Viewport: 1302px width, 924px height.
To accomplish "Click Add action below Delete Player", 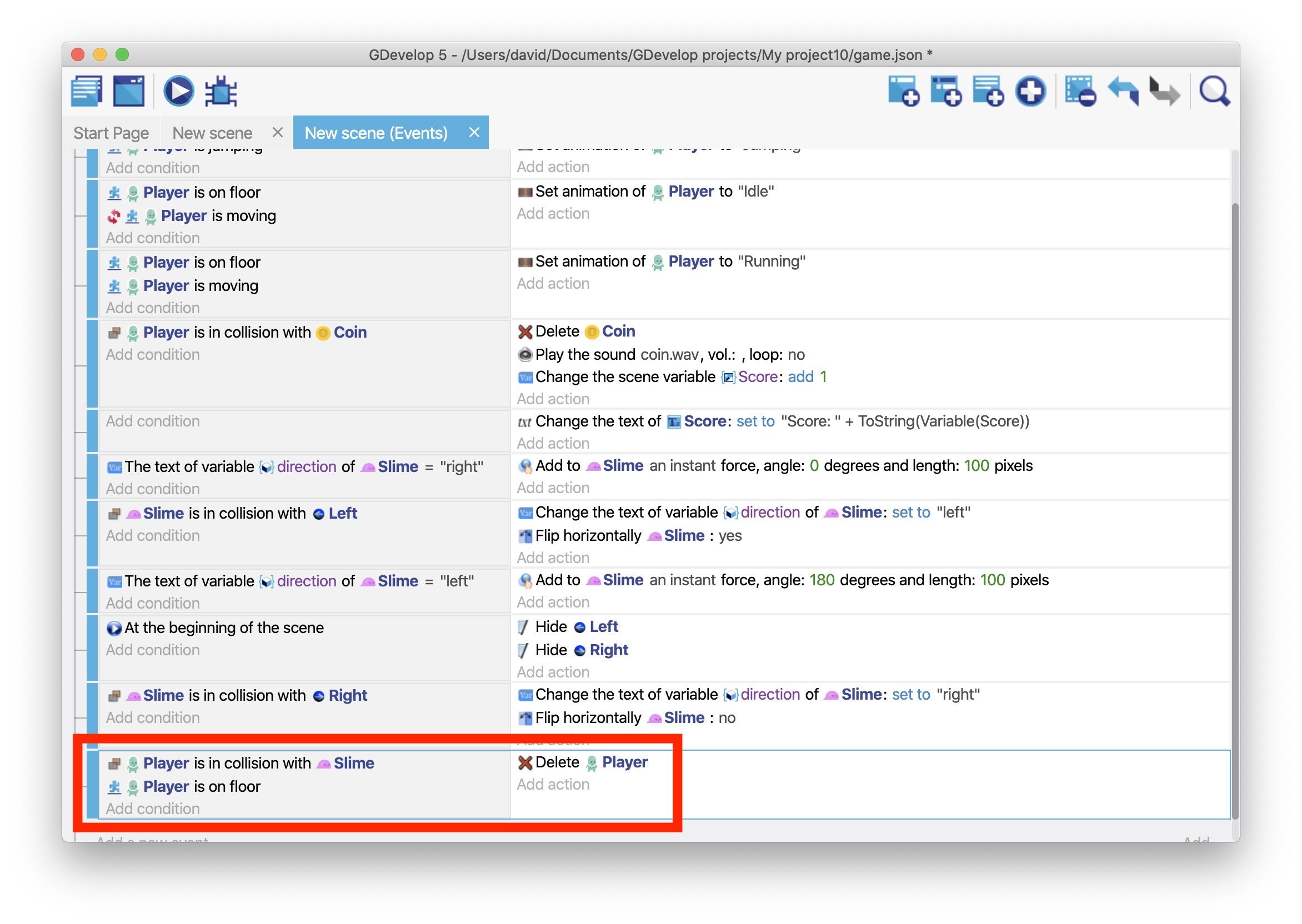I will click(x=553, y=785).
